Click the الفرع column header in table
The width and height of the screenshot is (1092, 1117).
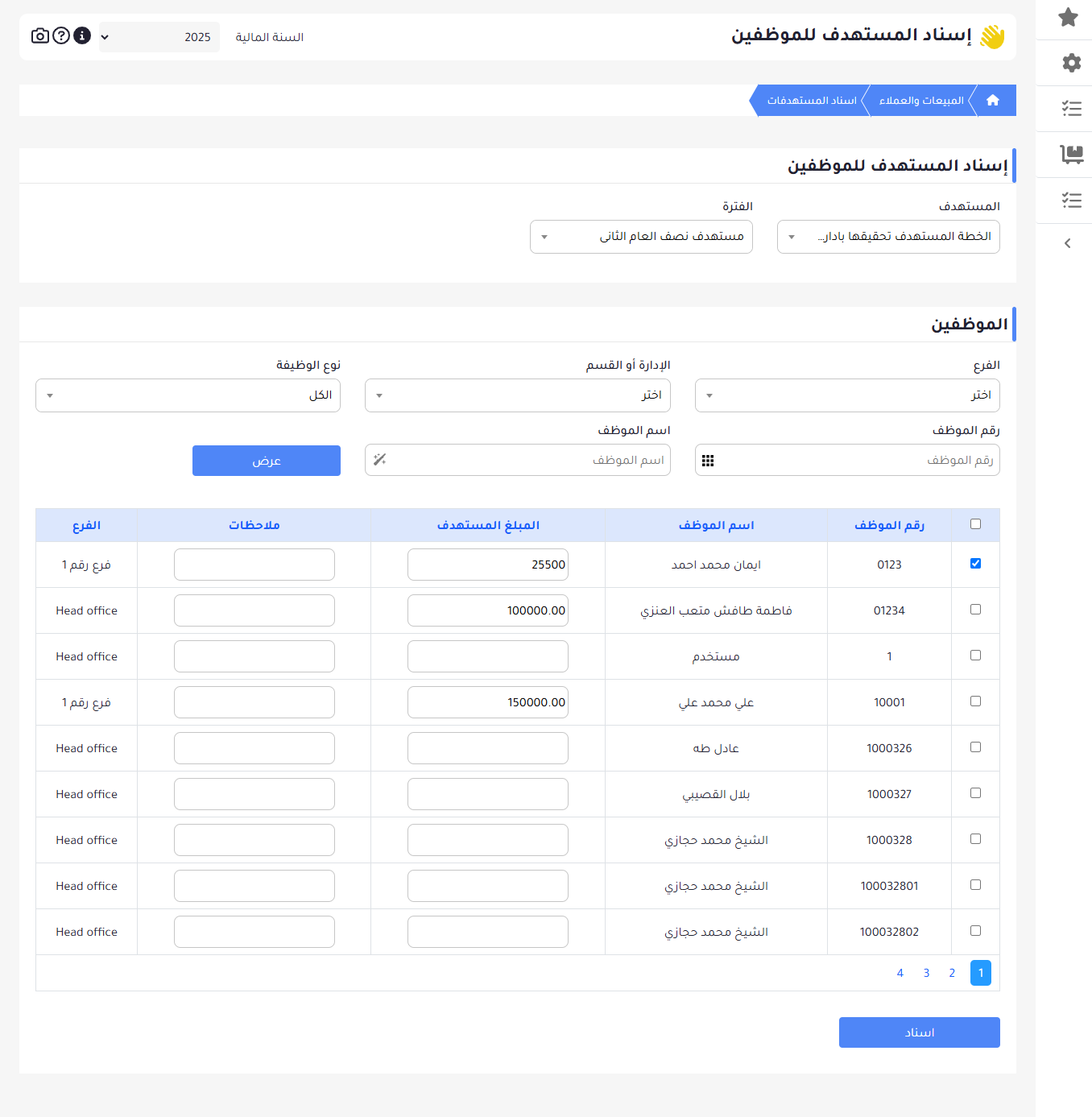pos(86,525)
